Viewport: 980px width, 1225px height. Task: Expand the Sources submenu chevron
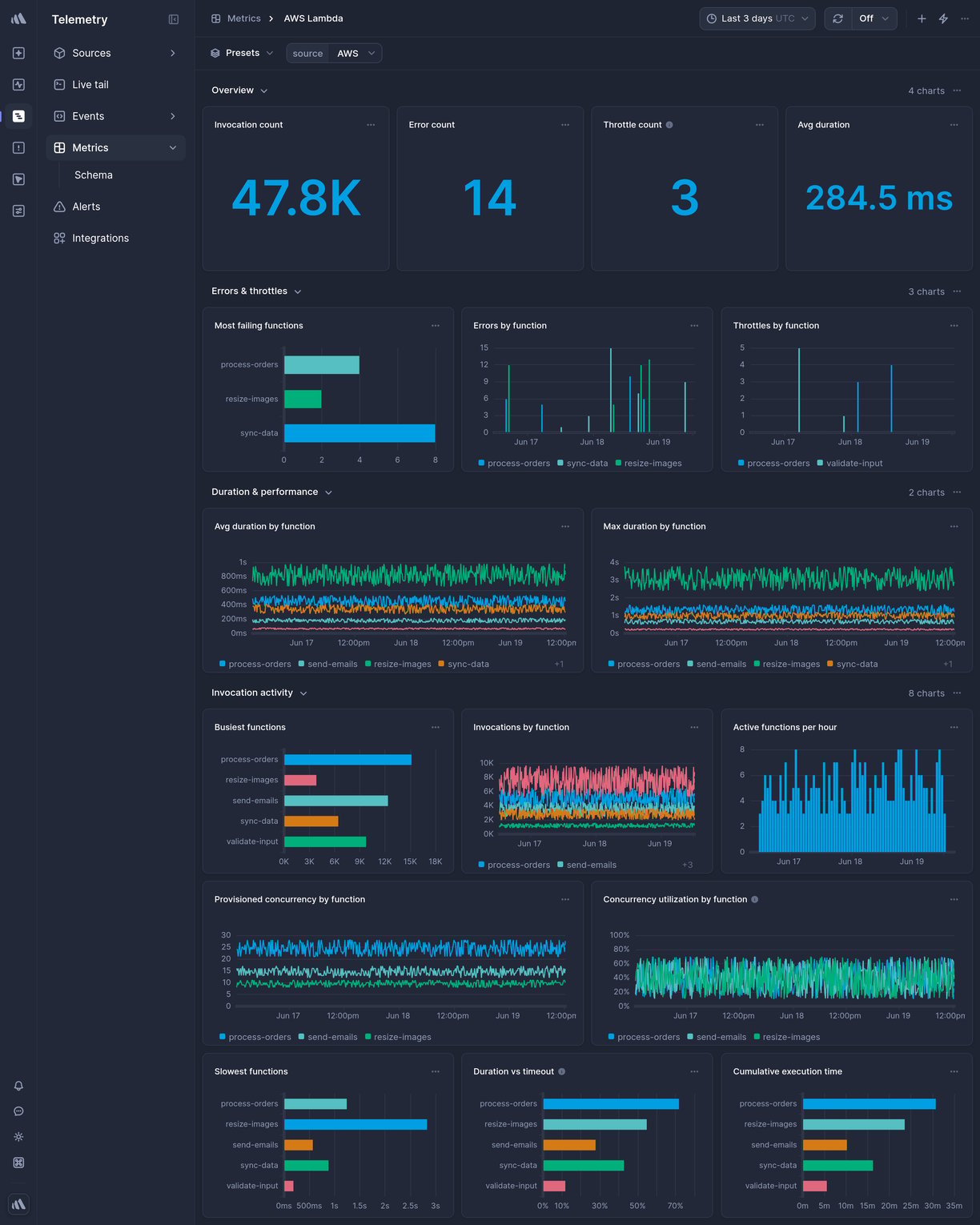point(173,53)
